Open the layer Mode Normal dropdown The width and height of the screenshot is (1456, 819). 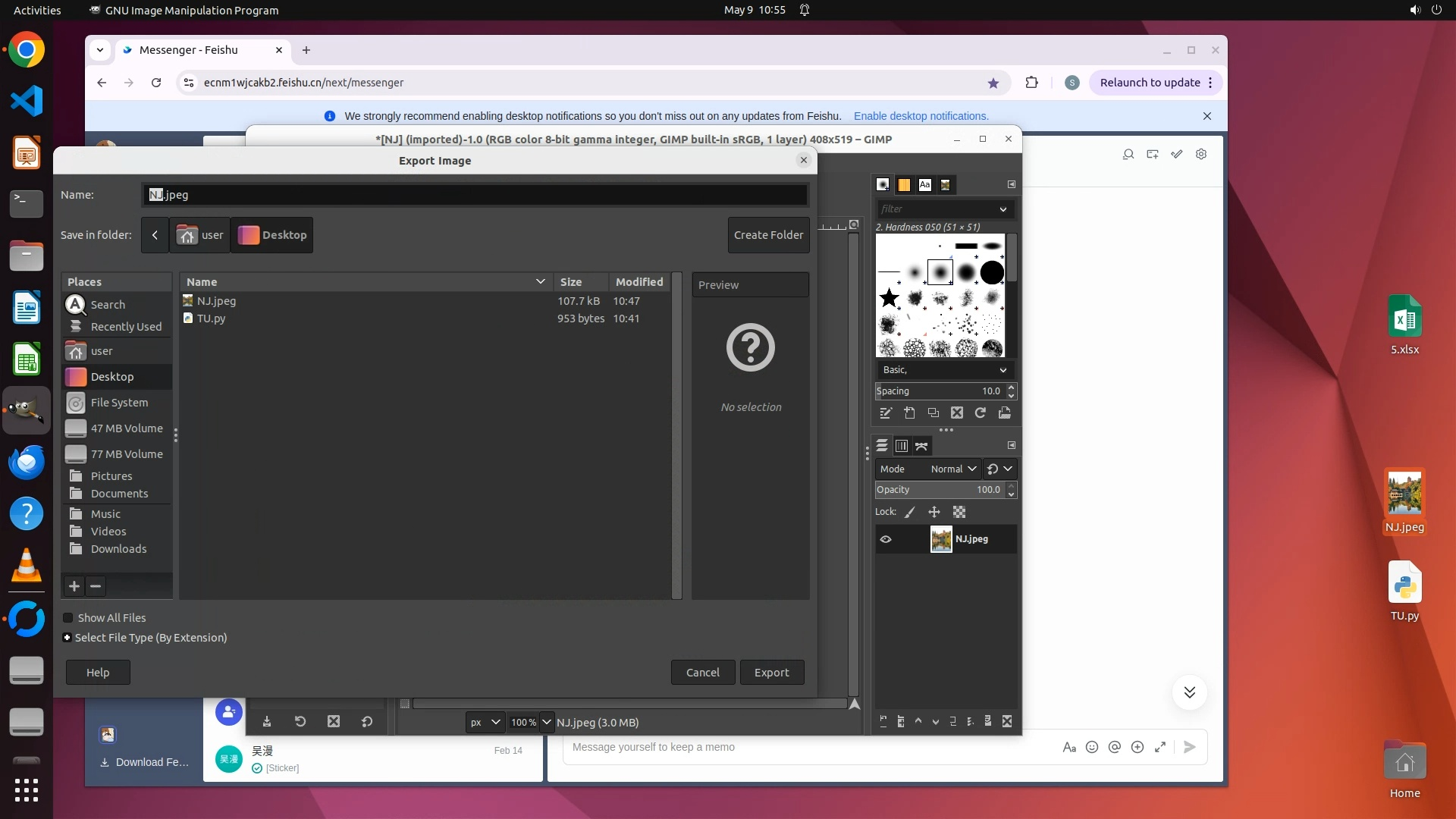click(952, 469)
